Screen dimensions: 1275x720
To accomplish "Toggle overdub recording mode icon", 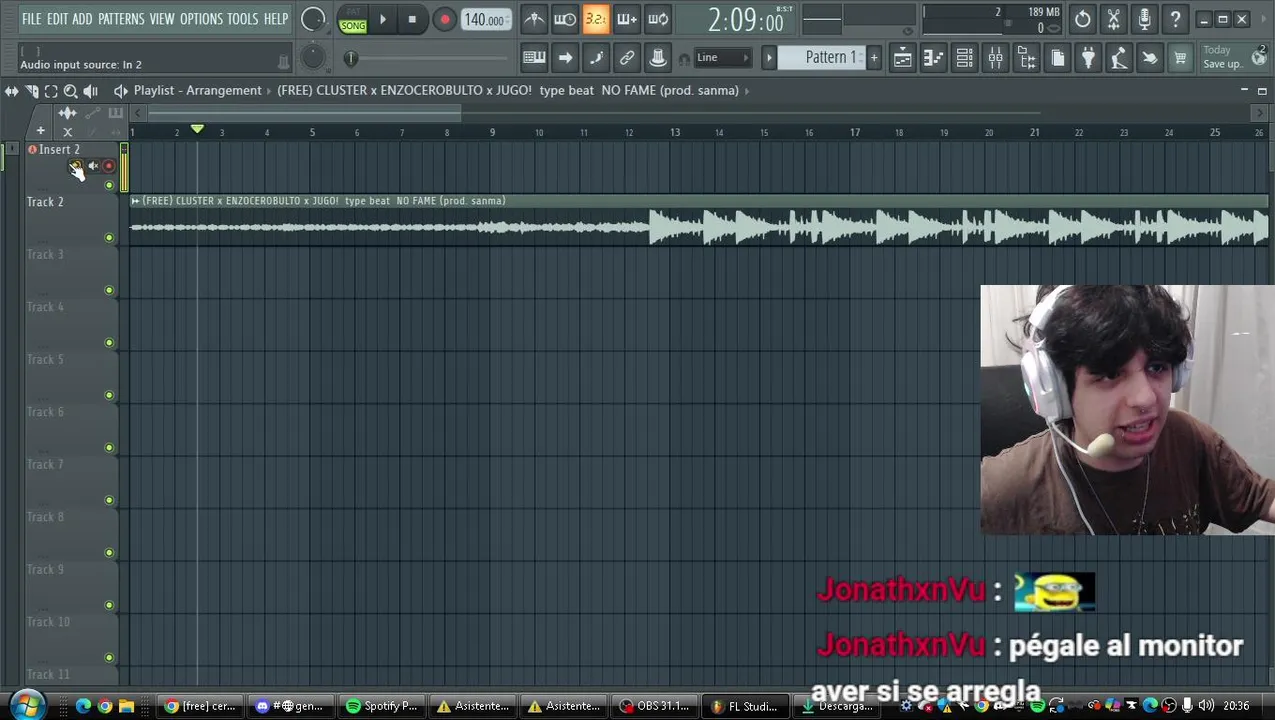I will point(627,19).
